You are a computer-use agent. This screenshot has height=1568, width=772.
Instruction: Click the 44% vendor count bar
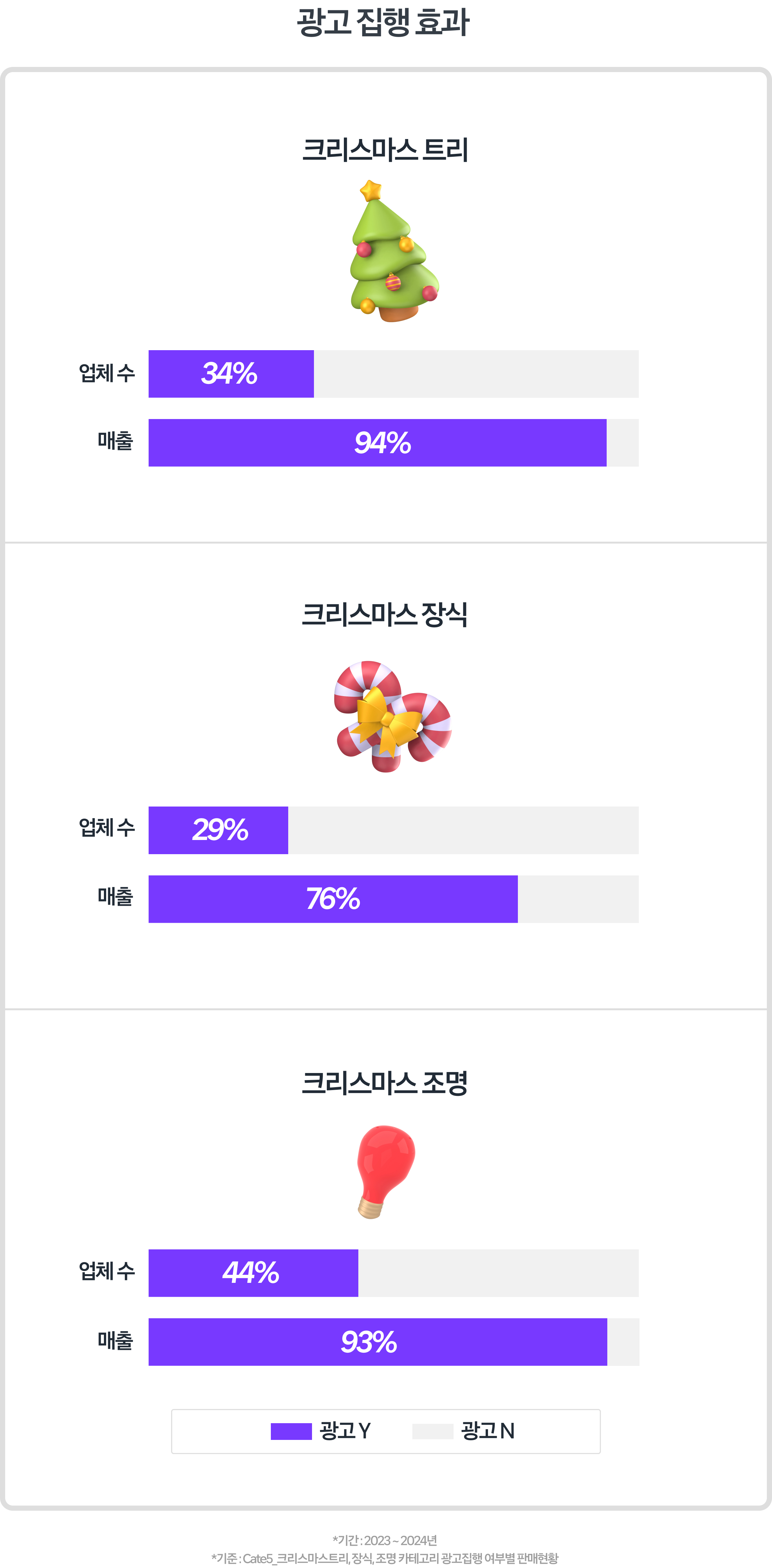(x=253, y=1273)
